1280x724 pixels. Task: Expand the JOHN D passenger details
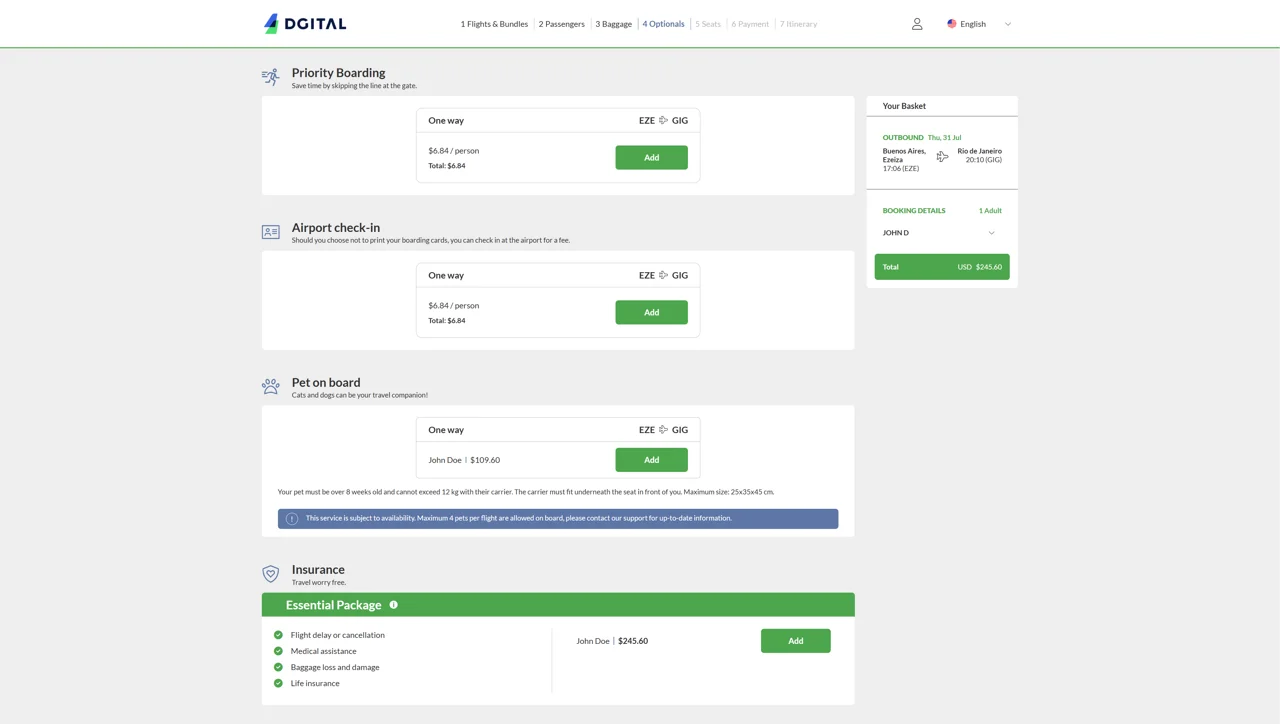(x=991, y=233)
